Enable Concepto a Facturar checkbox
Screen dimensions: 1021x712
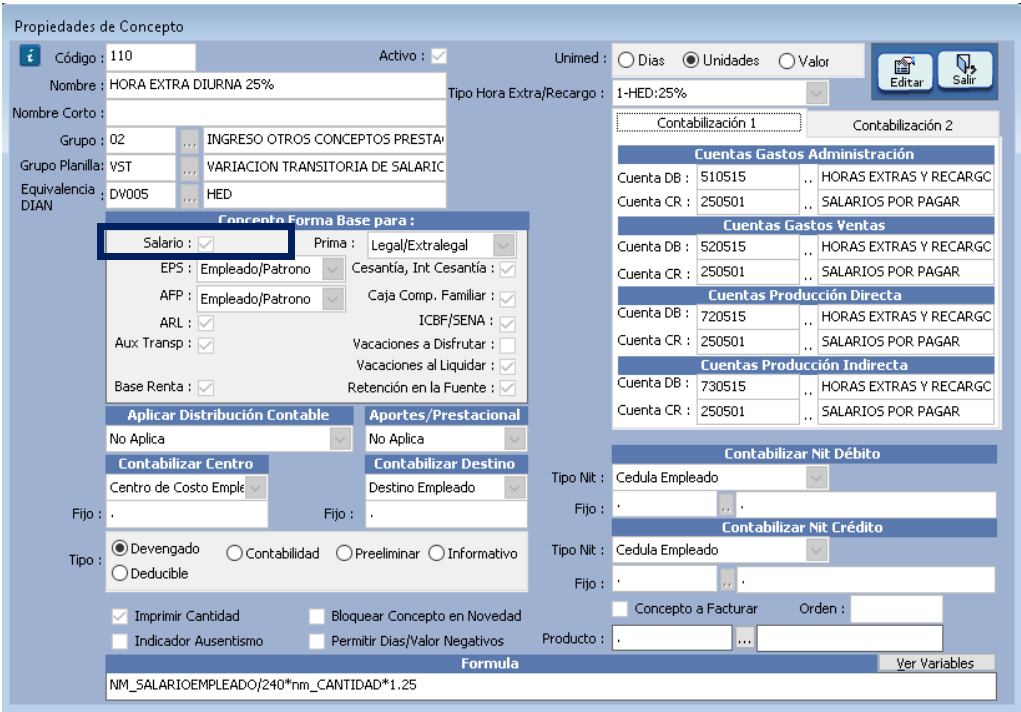coord(621,608)
